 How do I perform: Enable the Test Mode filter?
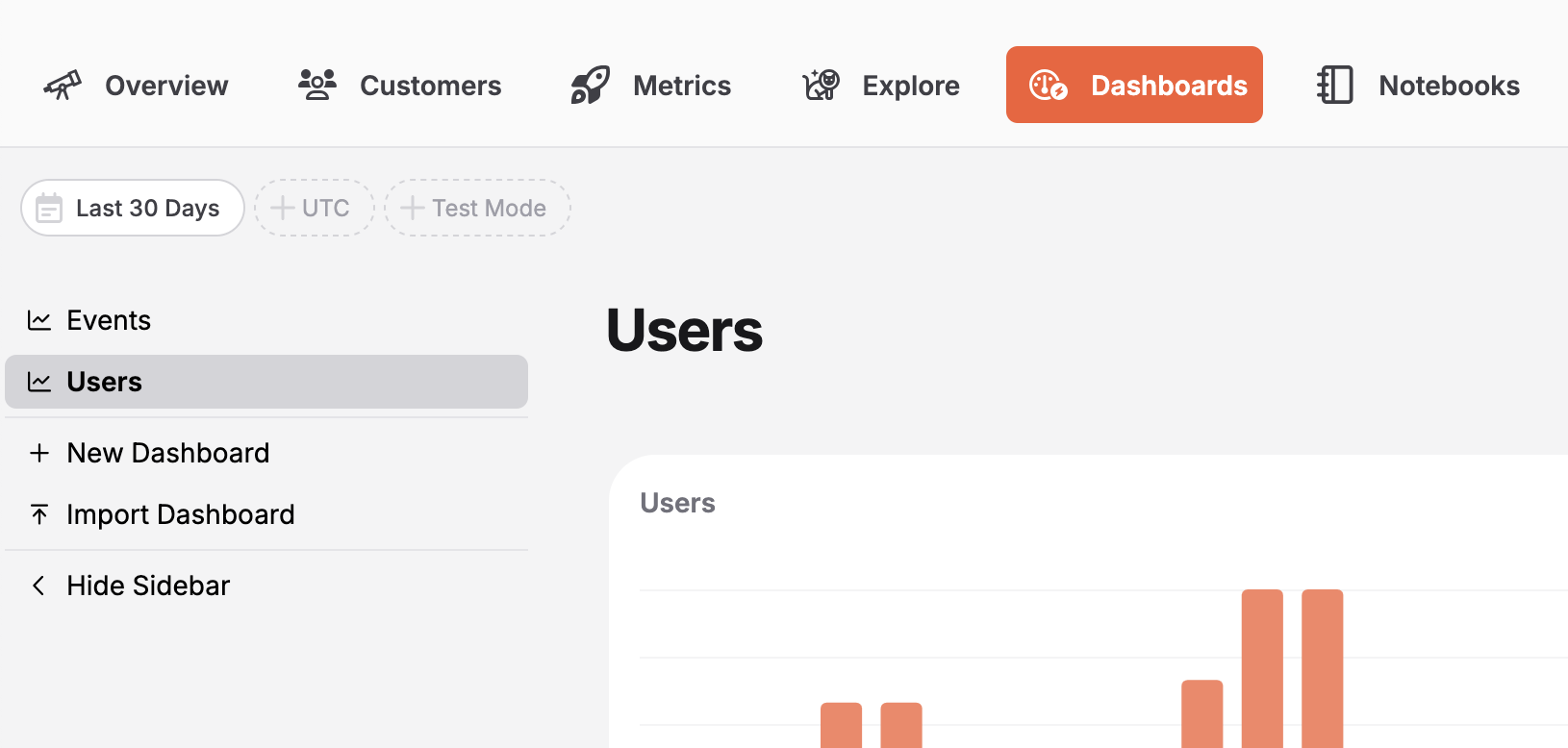tap(477, 208)
